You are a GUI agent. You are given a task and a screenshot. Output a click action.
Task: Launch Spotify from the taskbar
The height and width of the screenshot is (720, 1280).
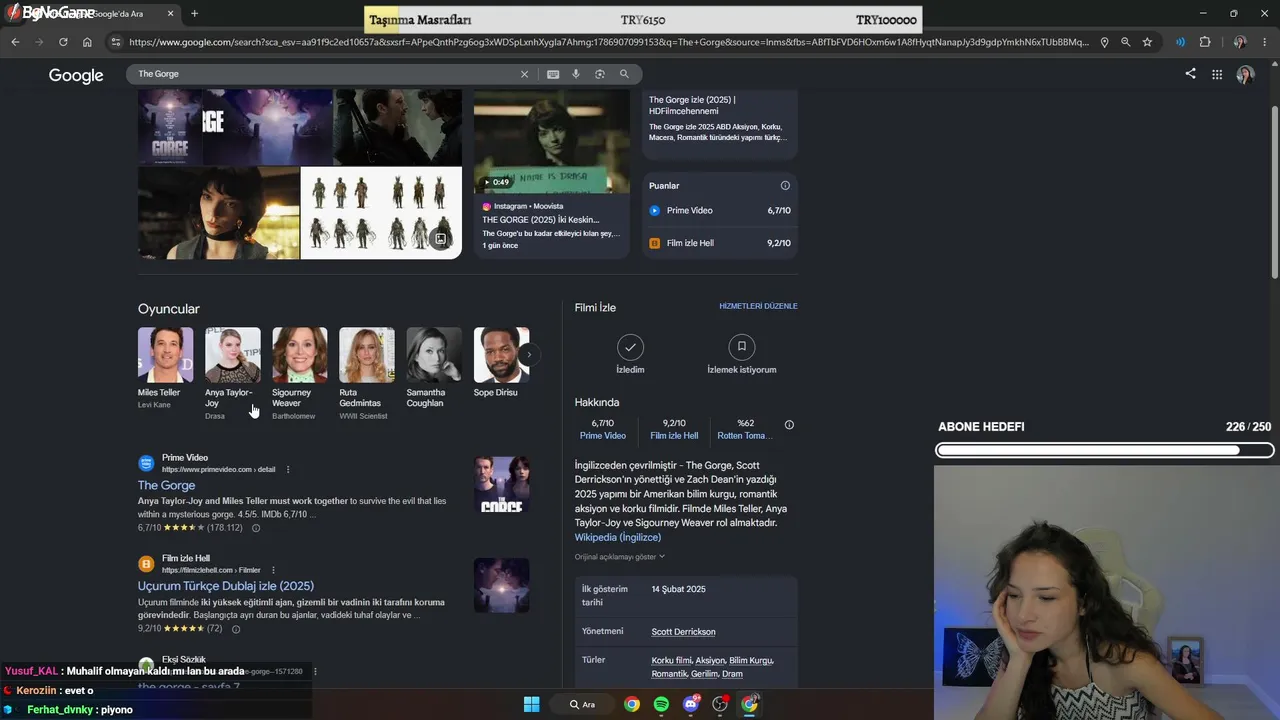click(661, 704)
